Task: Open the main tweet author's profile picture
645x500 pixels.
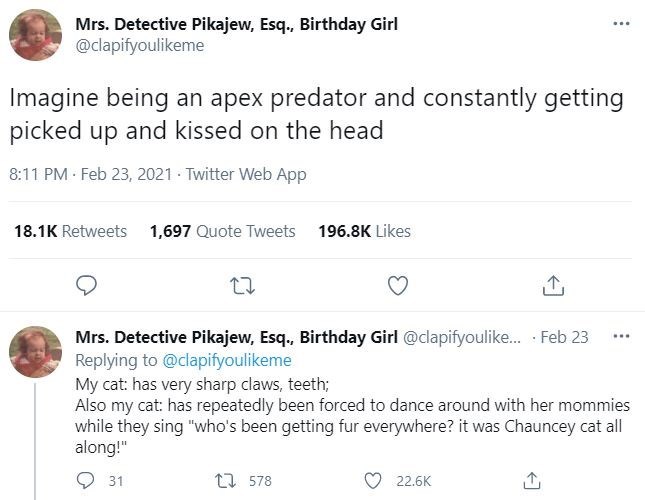Action: coord(35,35)
